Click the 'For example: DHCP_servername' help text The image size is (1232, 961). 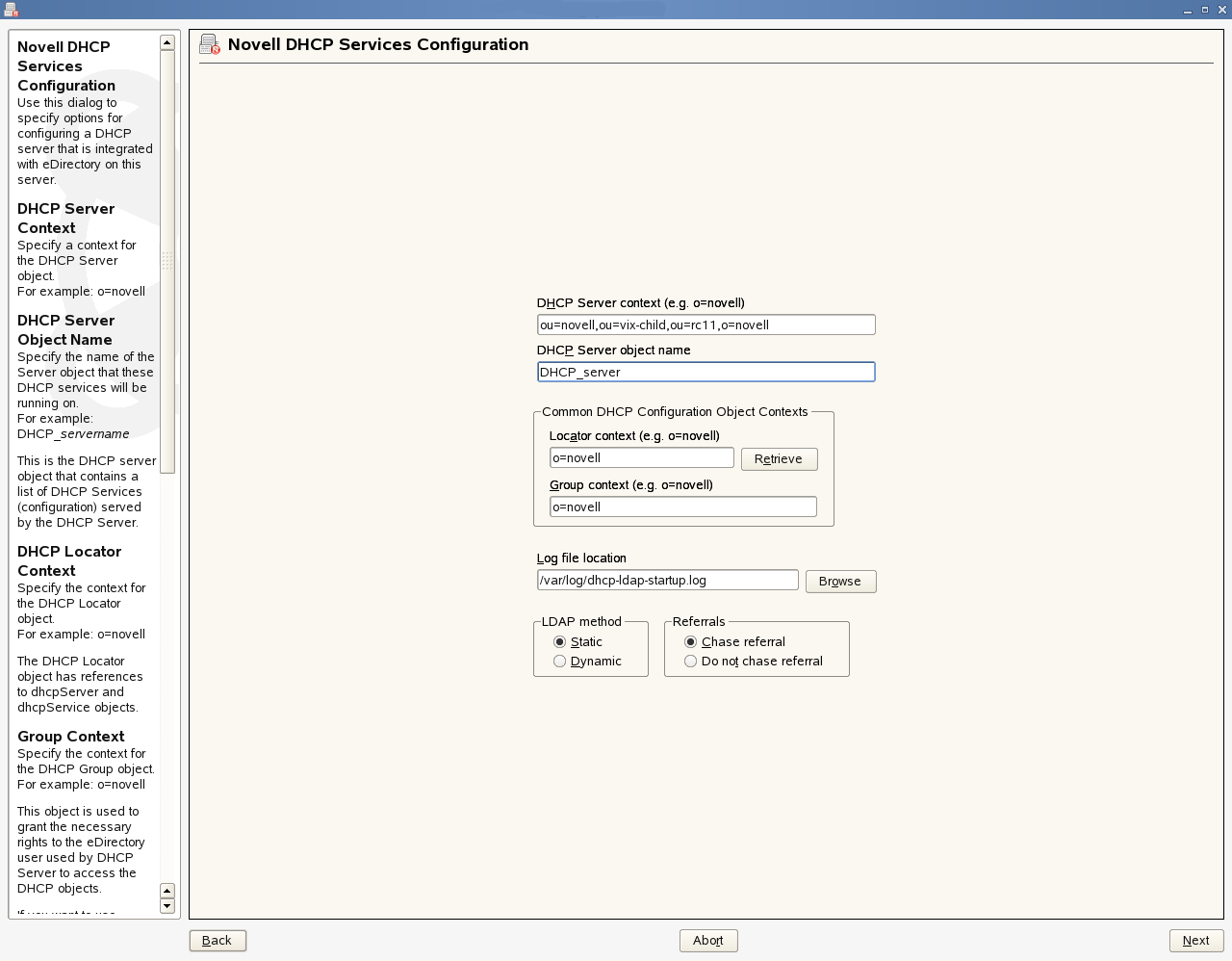point(73,427)
